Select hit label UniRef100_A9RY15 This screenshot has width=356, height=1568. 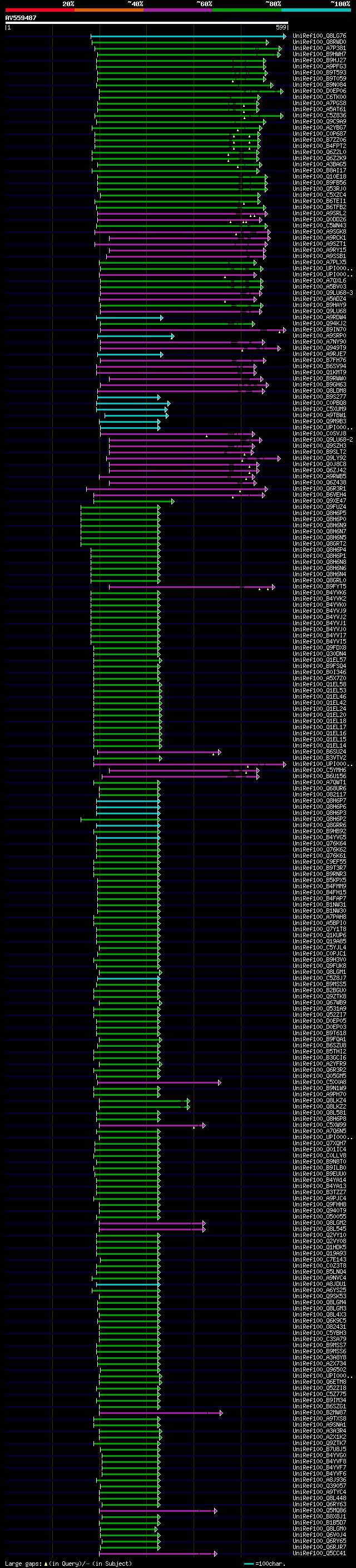click(x=319, y=250)
